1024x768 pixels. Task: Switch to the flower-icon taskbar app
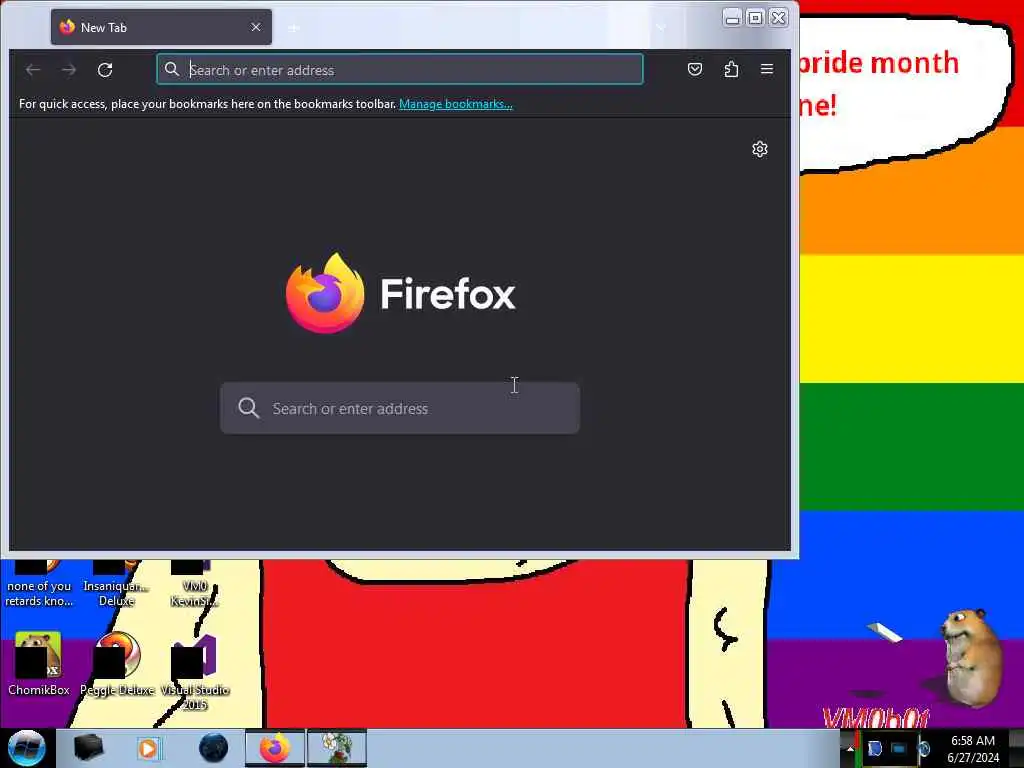(337, 748)
